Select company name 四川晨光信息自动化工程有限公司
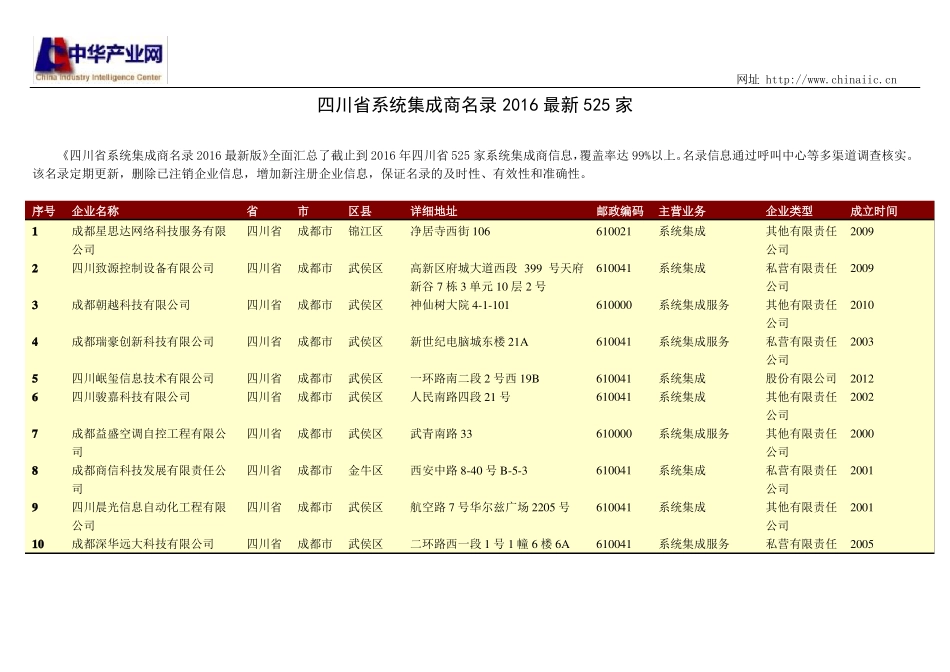950x672 pixels. click(x=148, y=516)
